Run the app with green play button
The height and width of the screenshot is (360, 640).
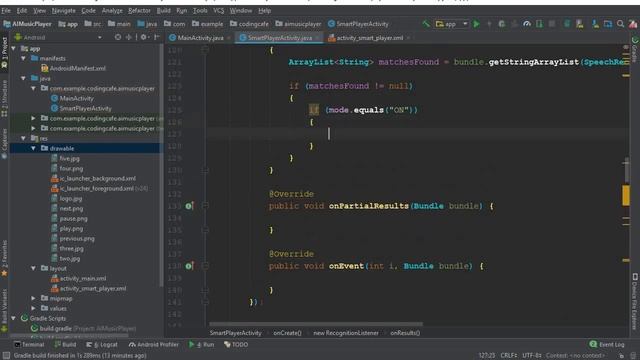pos(476,24)
